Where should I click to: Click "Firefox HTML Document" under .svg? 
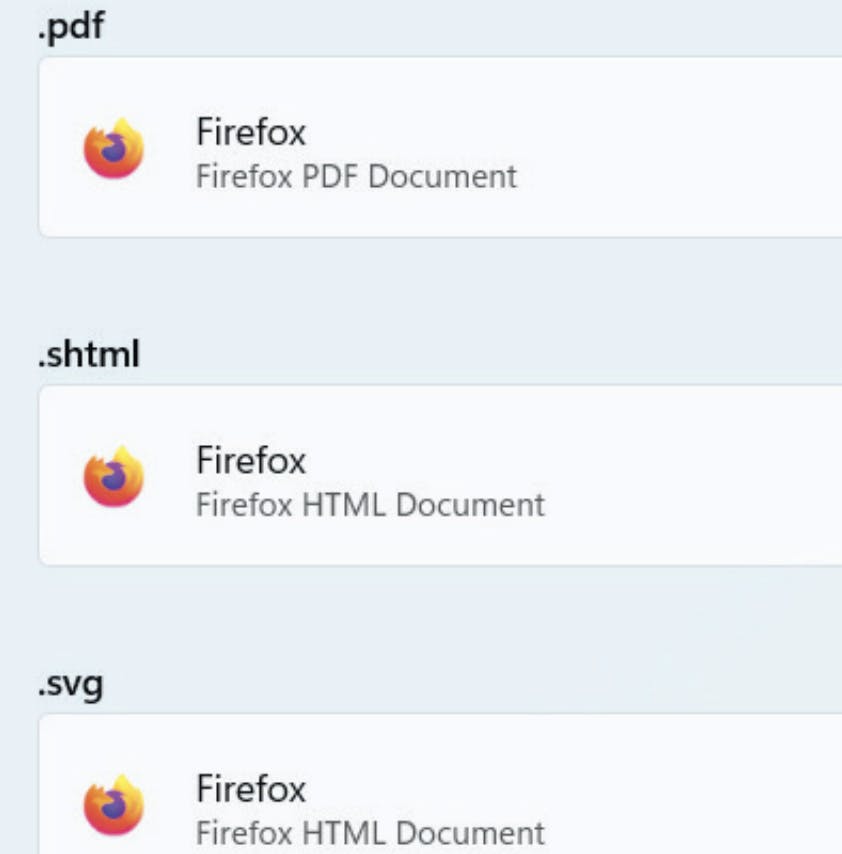(x=370, y=833)
